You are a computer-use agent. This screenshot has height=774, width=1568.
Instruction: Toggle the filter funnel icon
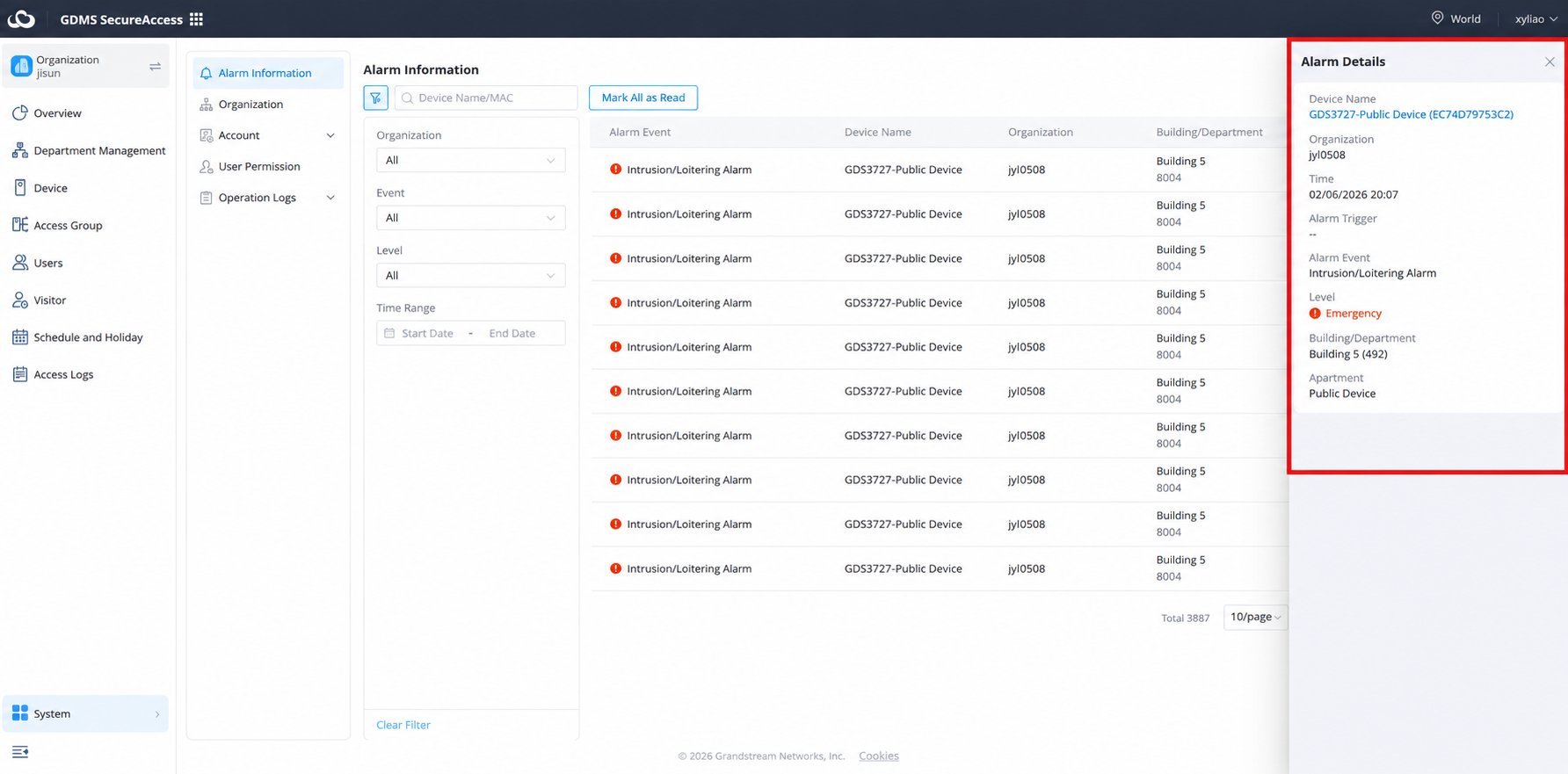point(375,98)
